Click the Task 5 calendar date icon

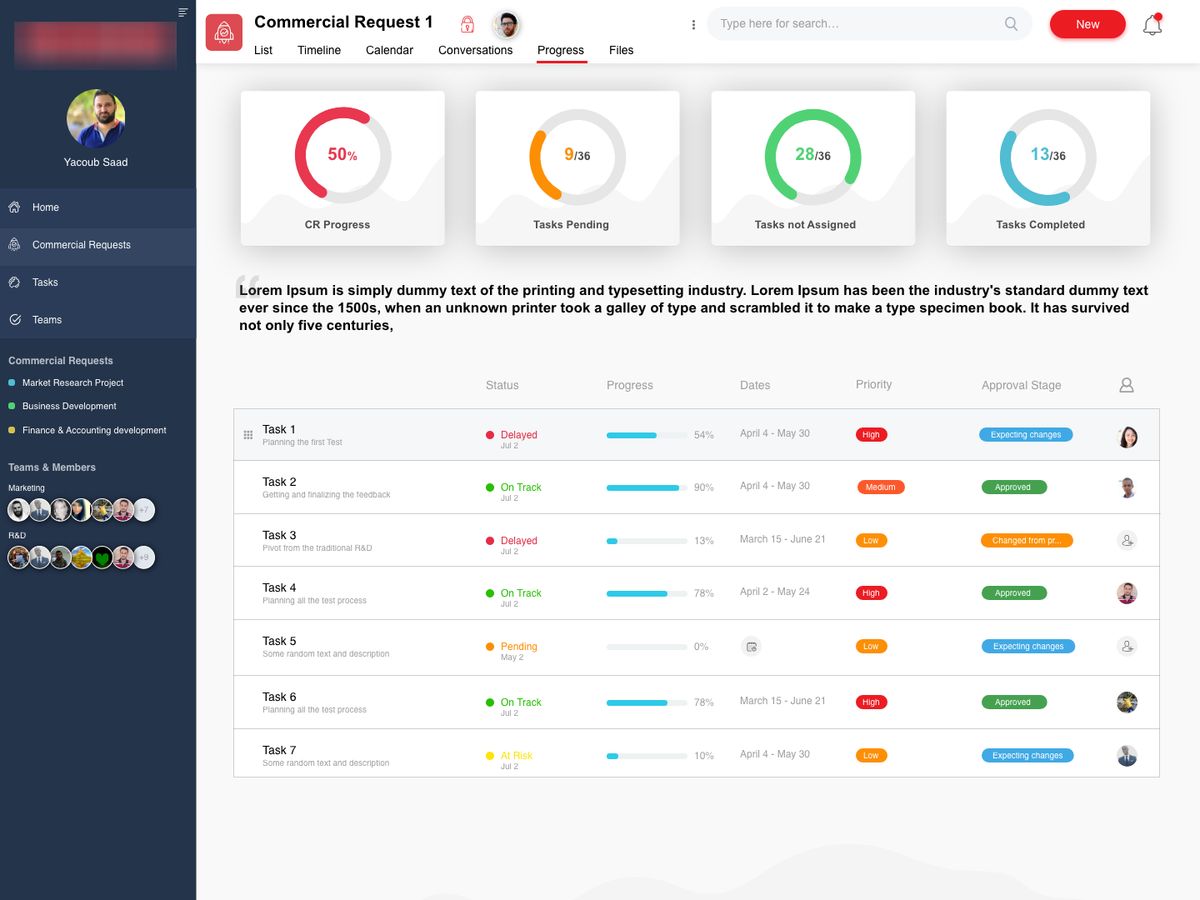(751, 647)
